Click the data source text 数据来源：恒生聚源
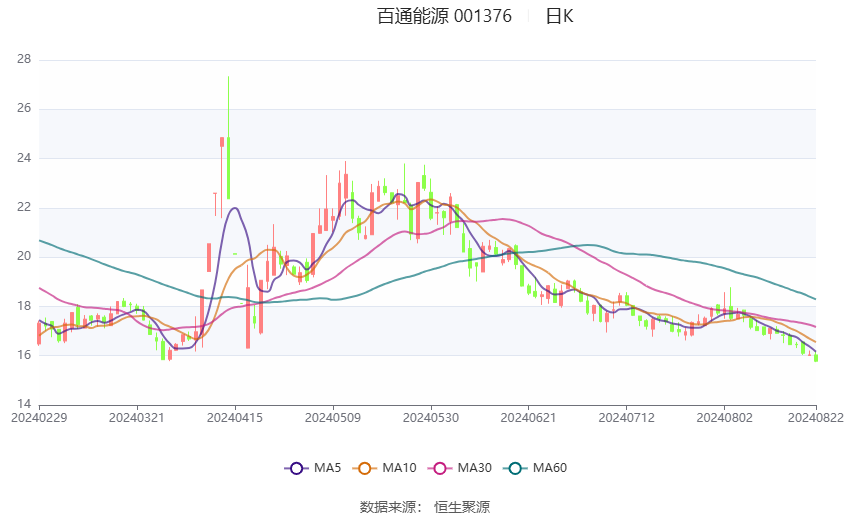 tap(425, 507)
